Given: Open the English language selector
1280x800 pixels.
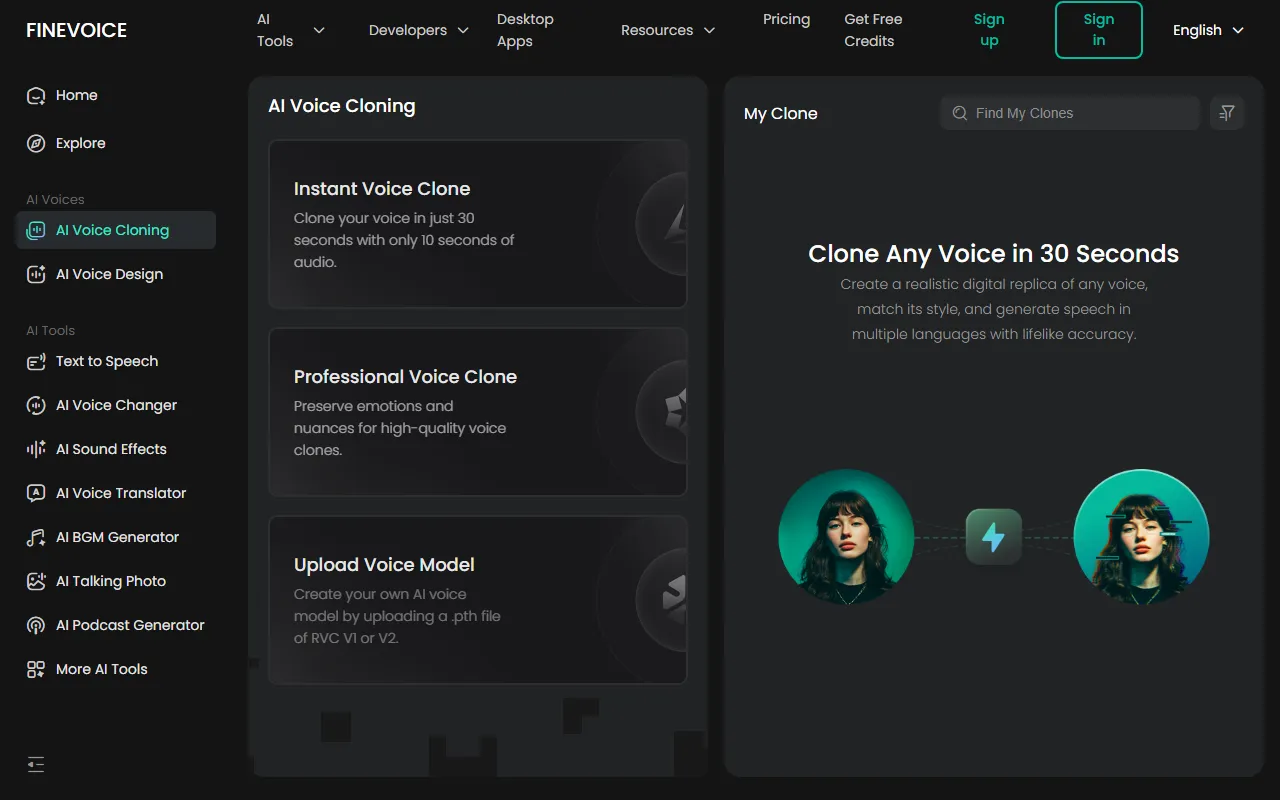Looking at the screenshot, I should pyautogui.click(x=1208, y=30).
